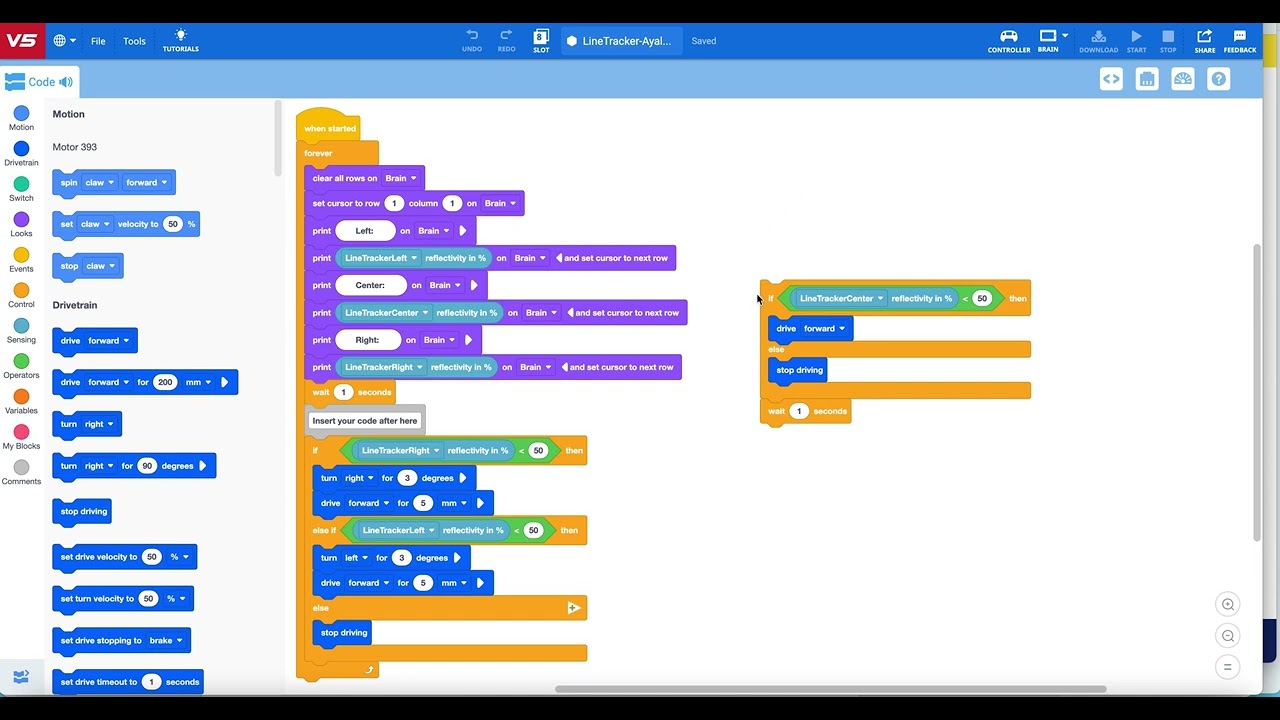Select the Sensing block category
The height and width of the screenshot is (720, 1280).
tap(21, 332)
